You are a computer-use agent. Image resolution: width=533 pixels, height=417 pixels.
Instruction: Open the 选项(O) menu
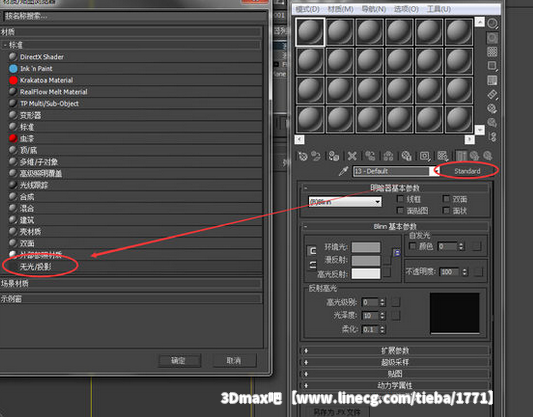tap(406, 9)
